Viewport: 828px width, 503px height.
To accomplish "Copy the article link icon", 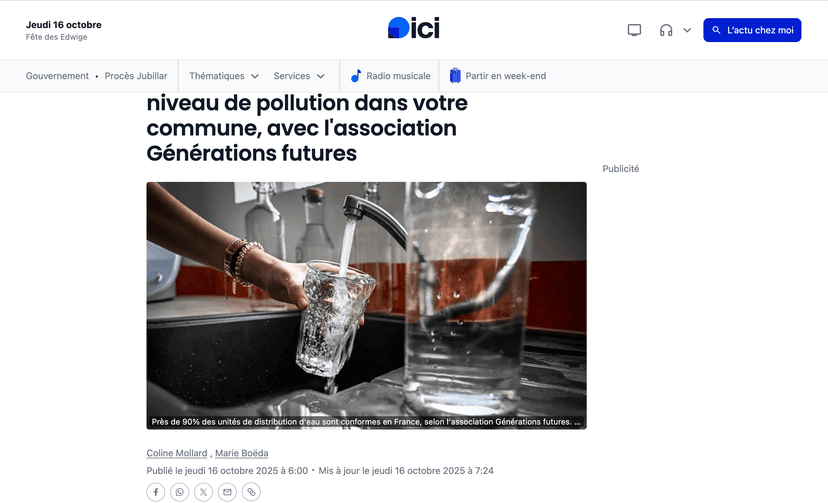I will coord(252,492).
